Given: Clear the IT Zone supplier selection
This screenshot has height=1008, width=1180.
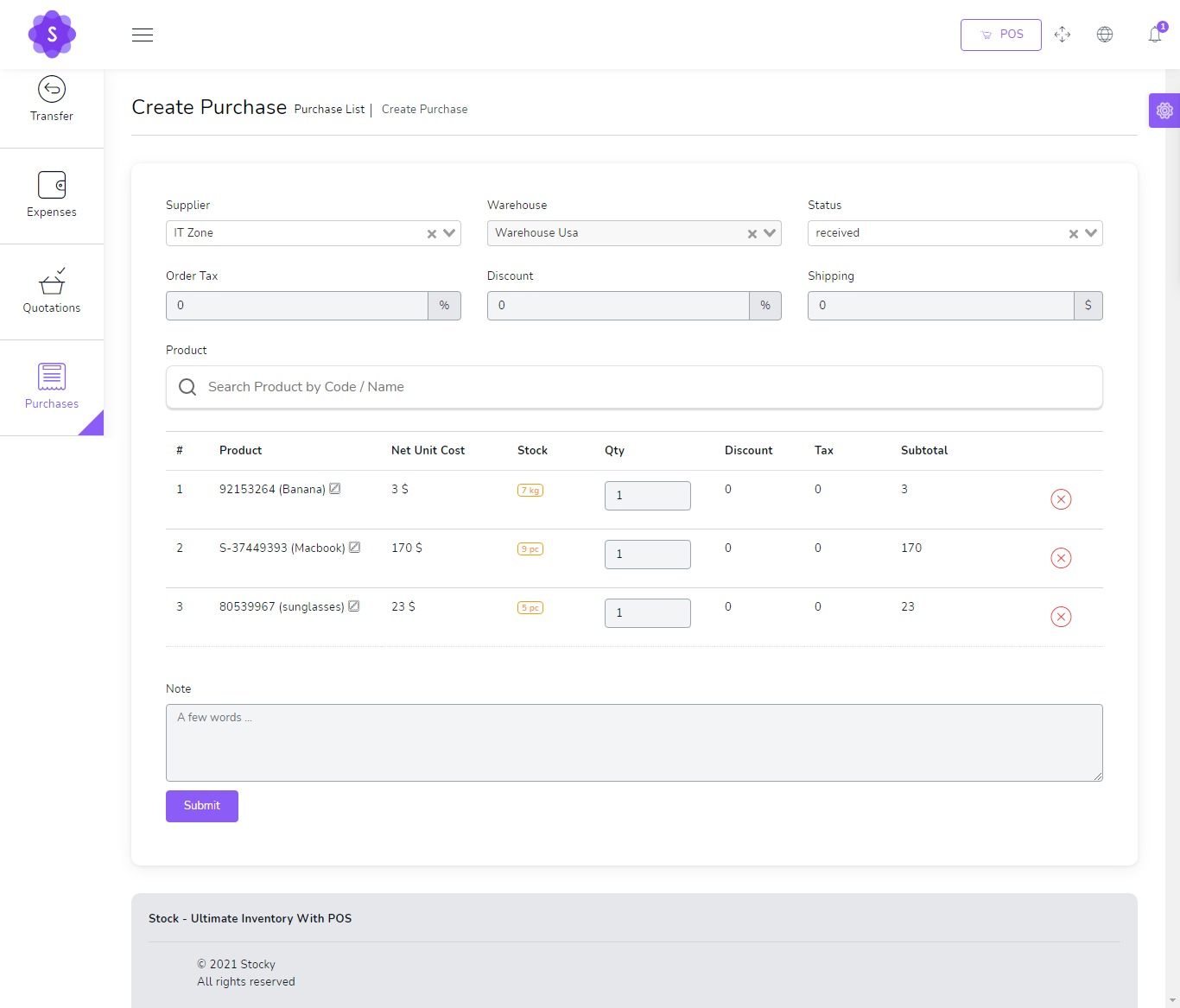Looking at the screenshot, I should pos(431,233).
